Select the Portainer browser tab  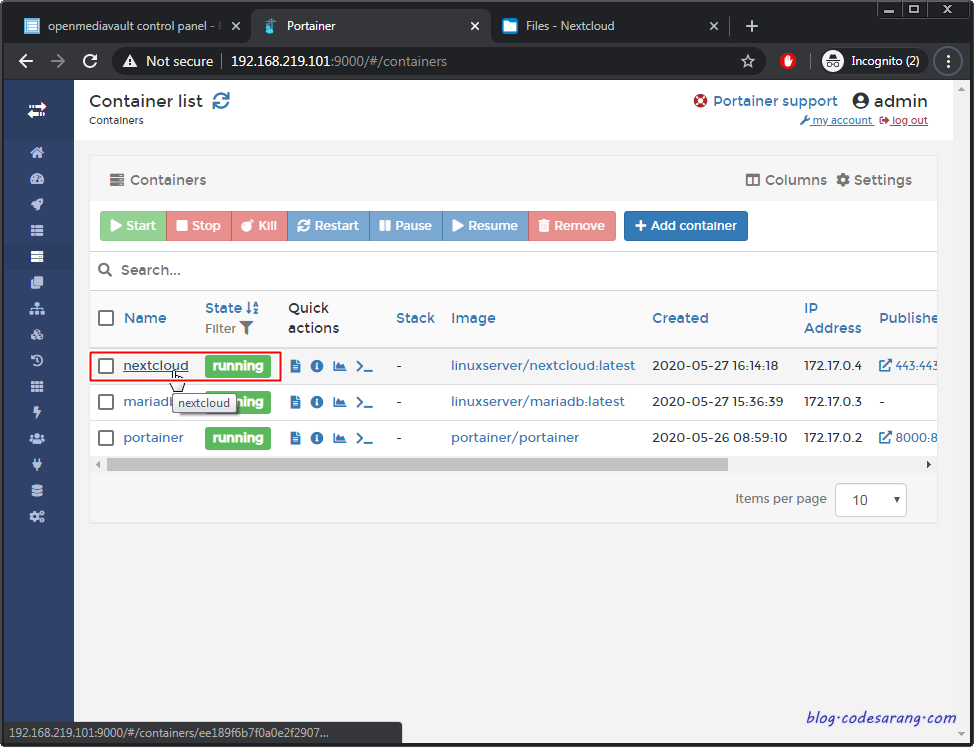(370, 26)
